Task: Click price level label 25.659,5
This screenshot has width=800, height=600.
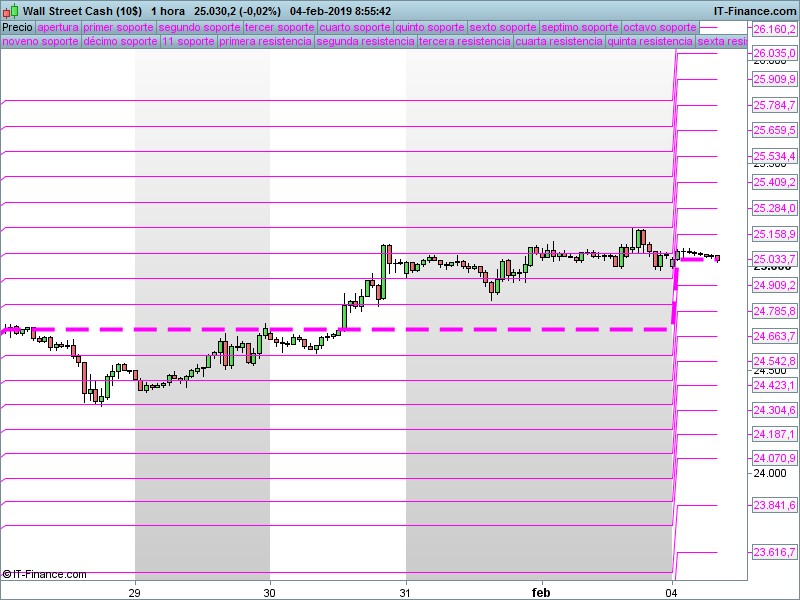Action: pyautogui.click(x=774, y=130)
